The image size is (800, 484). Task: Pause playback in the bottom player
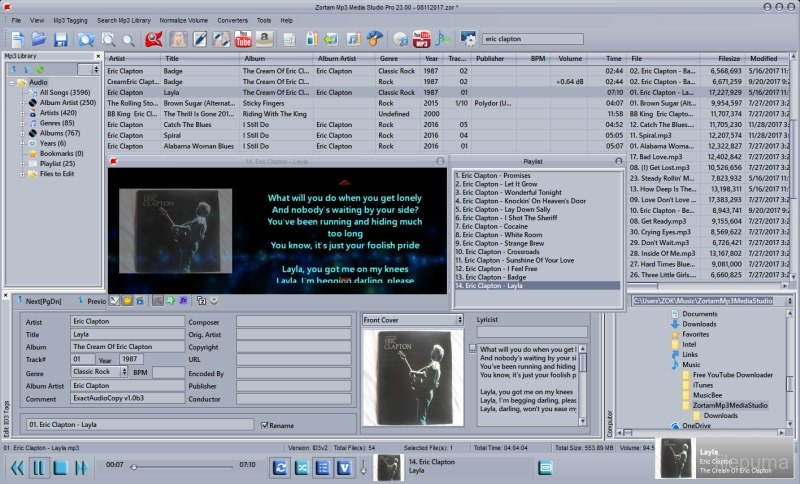point(39,467)
